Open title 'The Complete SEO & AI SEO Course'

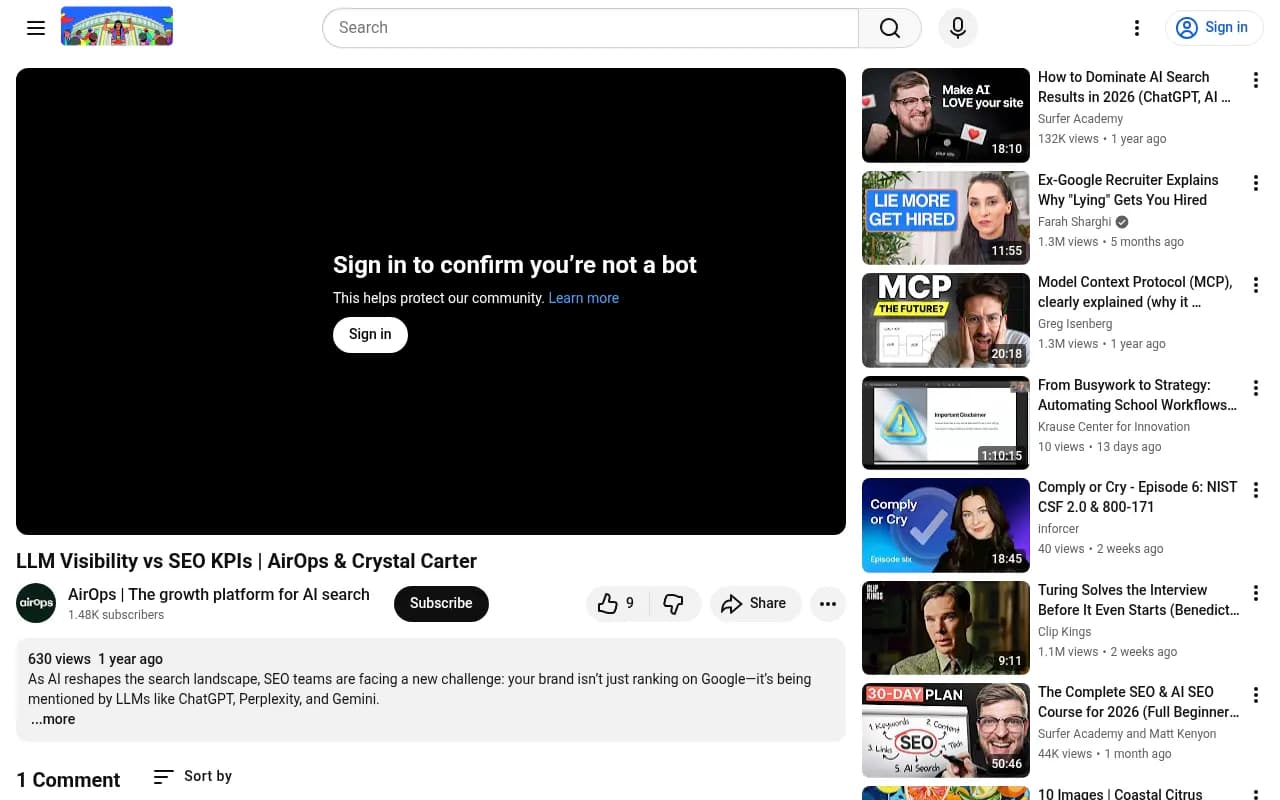pos(1139,702)
